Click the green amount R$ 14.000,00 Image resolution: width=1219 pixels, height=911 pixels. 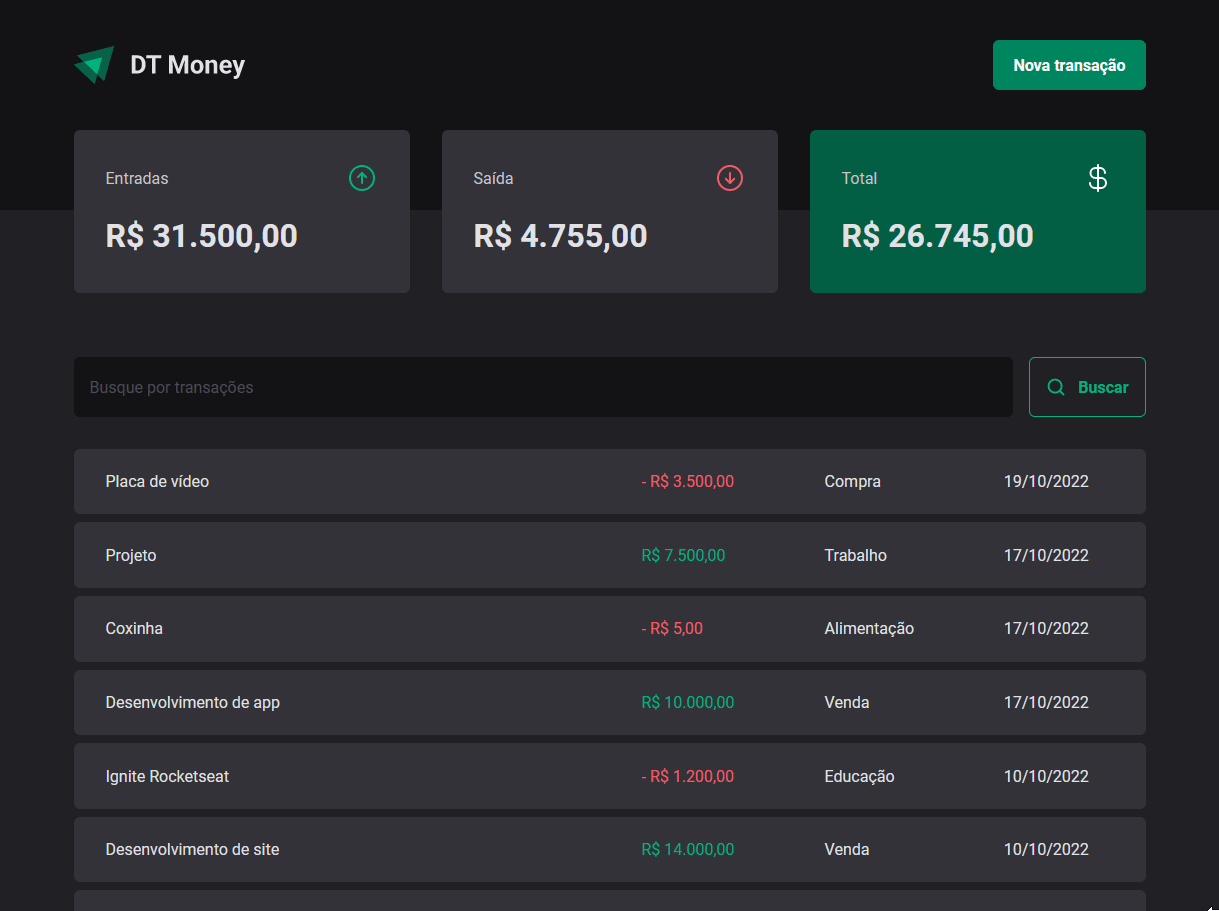pos(688,849)
